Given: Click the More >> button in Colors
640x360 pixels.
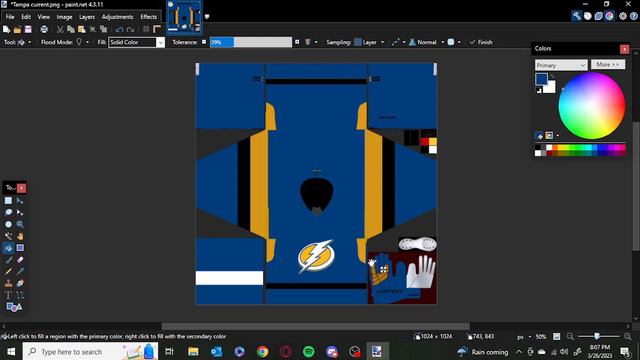Looking at the screenshot, I should (608, 64).
